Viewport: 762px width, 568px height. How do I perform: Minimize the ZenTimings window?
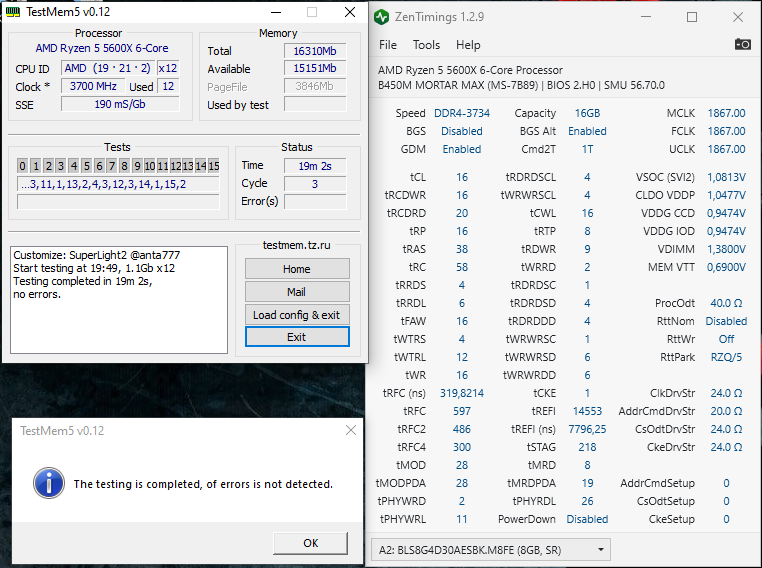click(646, 17)
